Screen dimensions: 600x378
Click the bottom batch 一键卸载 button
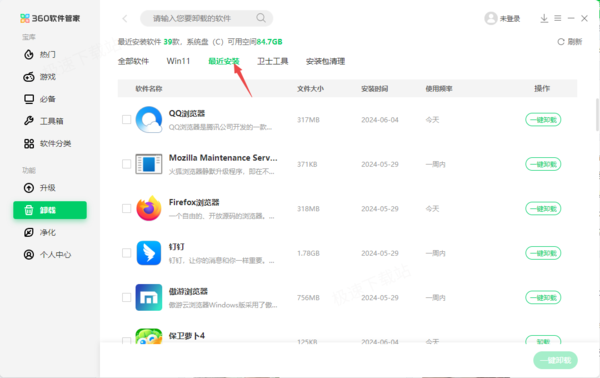(x=556, y=360)
